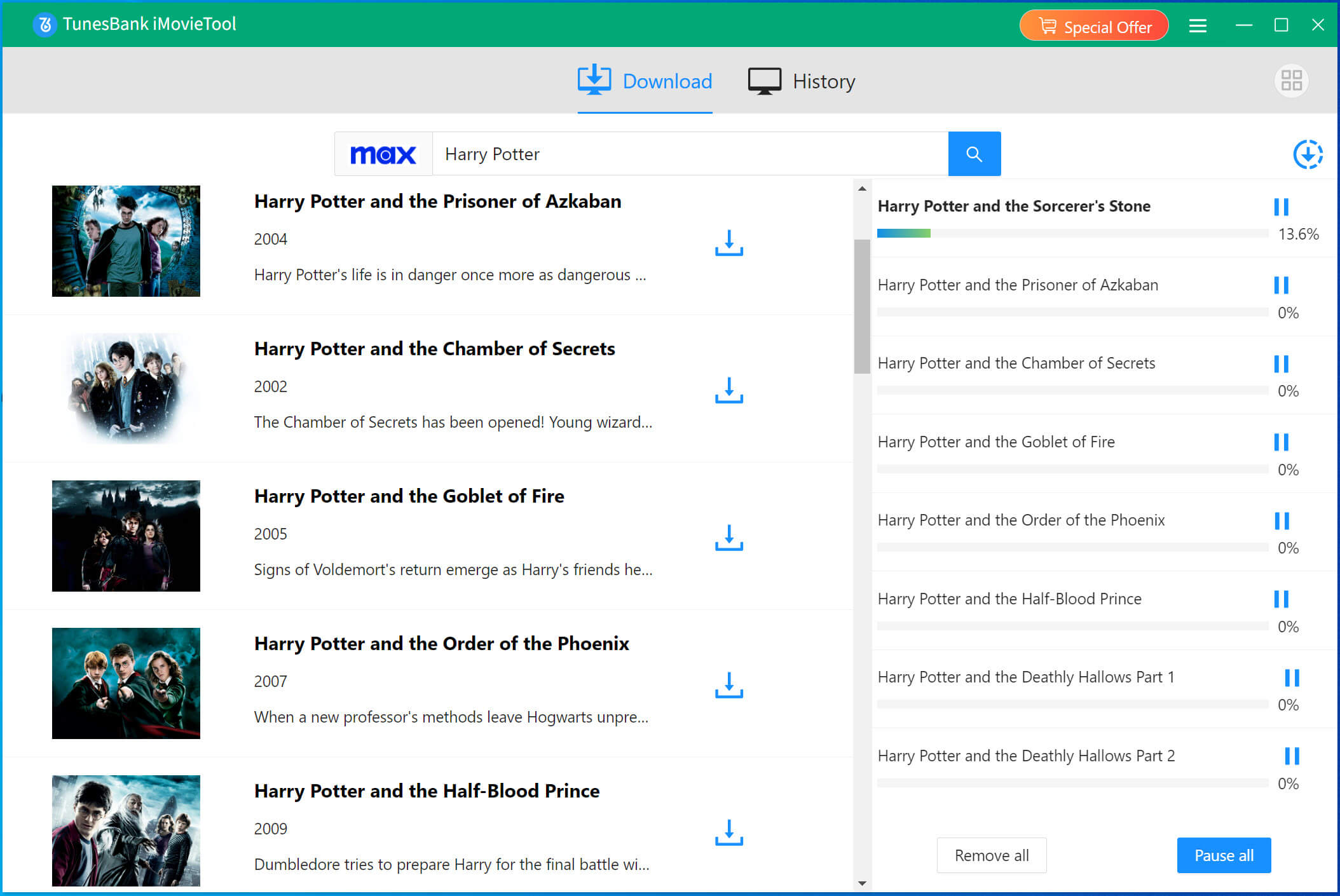
Task: Pause Order of the Phoenix queue item
Action: coord(1282,520)
